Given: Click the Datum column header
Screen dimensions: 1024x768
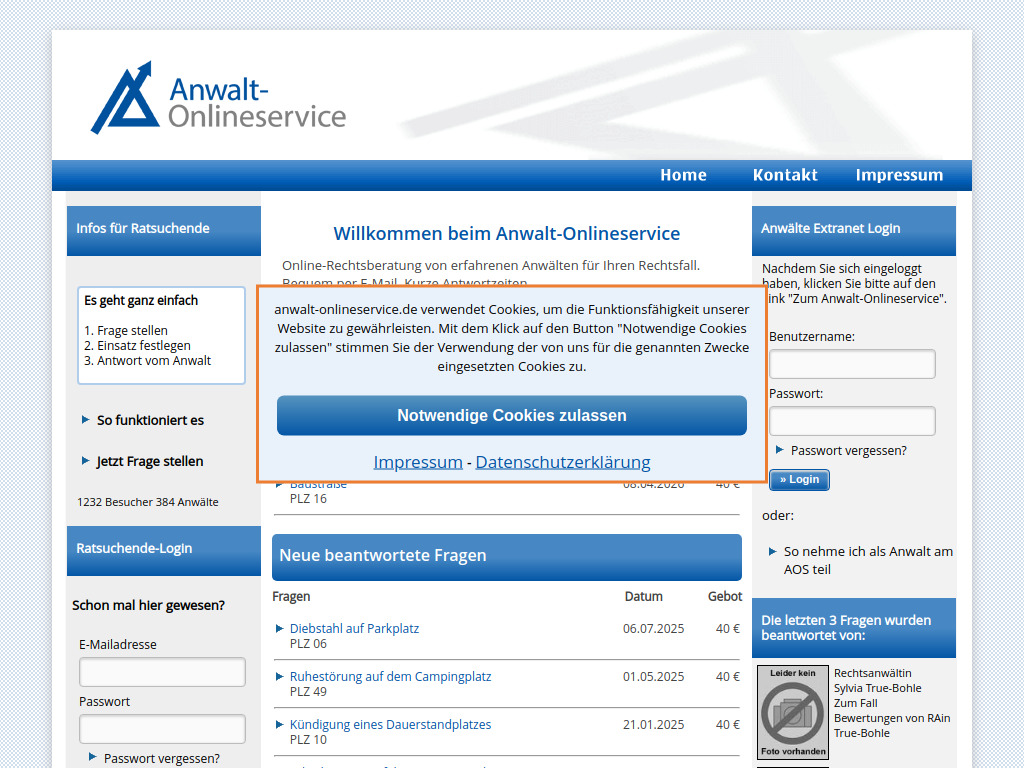Looking at the screenshot, I should [x=643, y=596].
